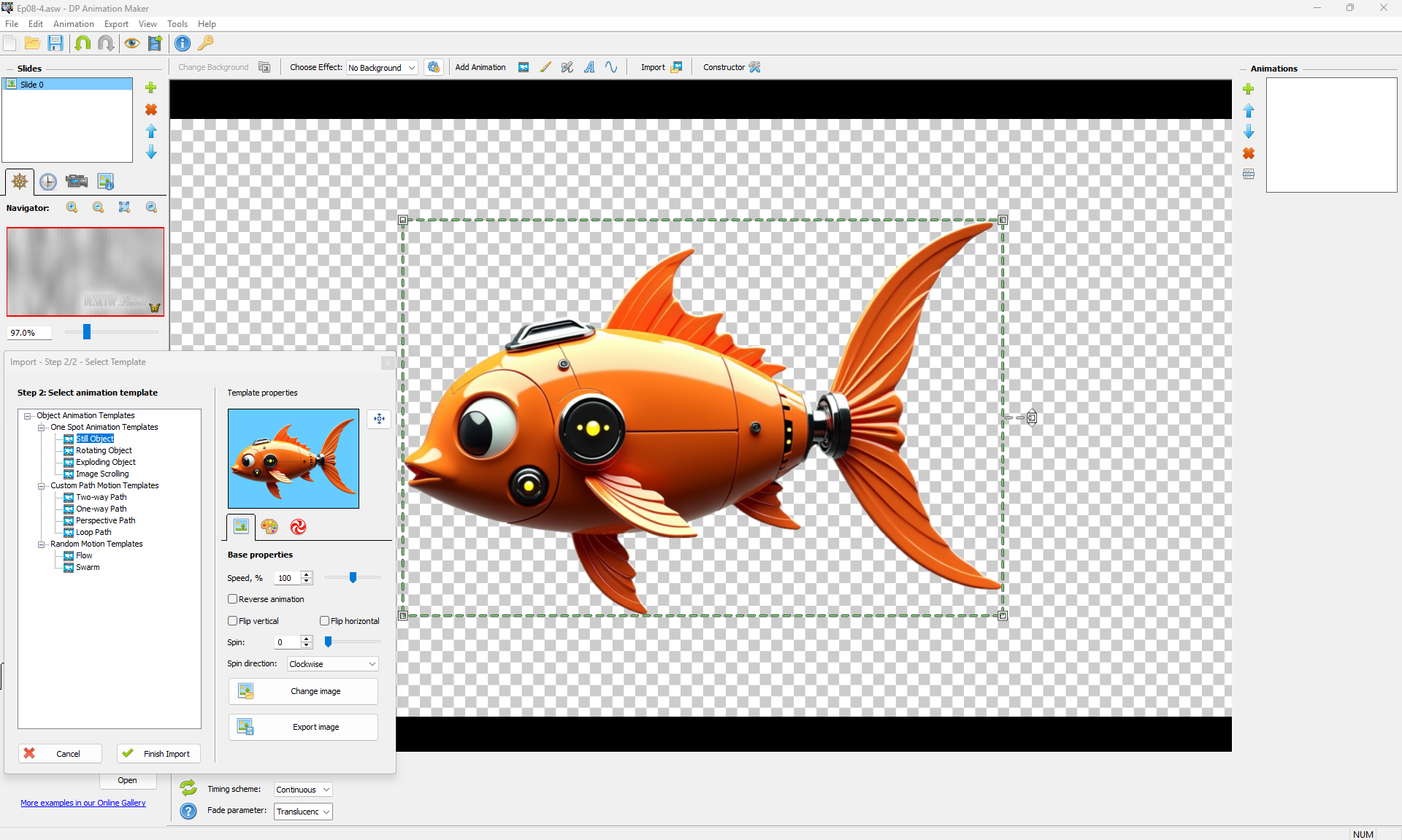This screenshot has height=840, width=1402.
Task: Delete animation with the red X icon
Action: pyautogui.click(x=1249, y=153)
